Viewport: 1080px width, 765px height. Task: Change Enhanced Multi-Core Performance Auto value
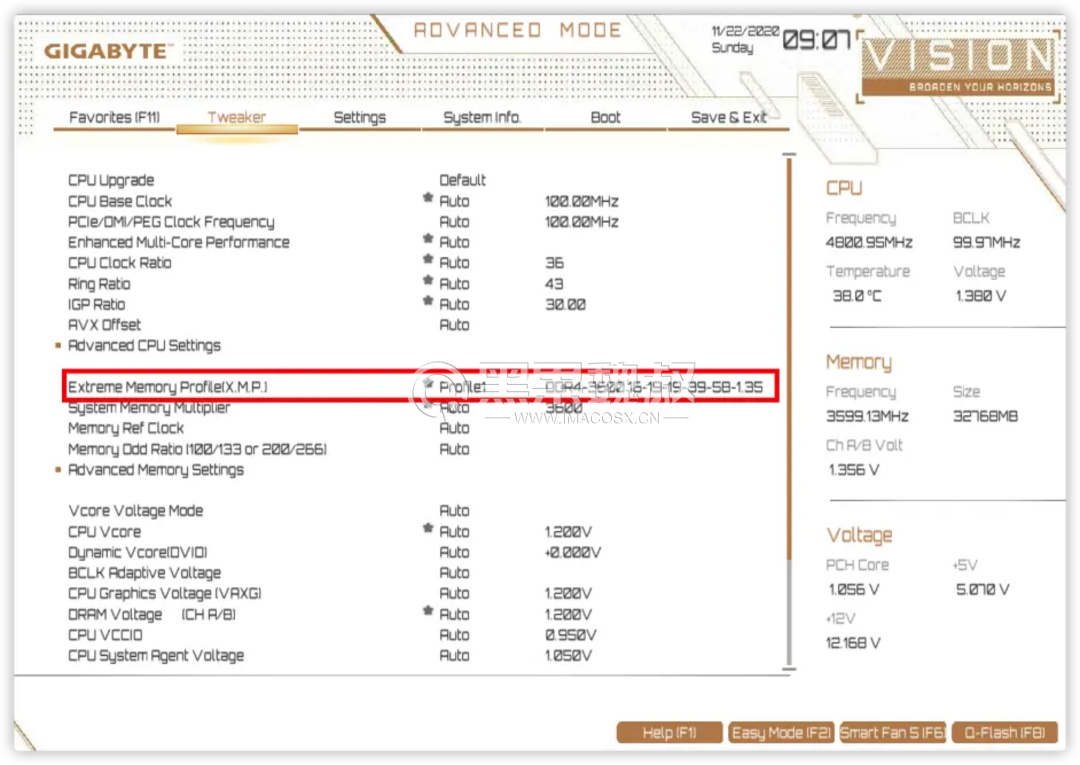[x=454, y=242]
